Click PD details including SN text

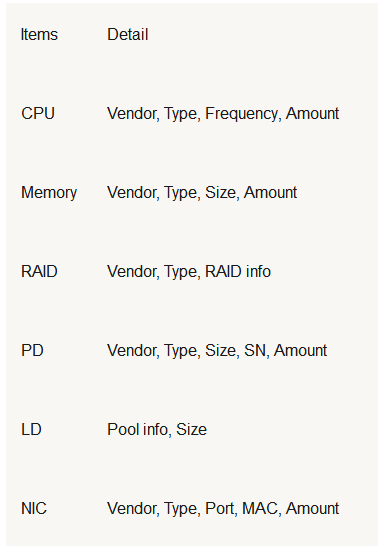click(217, 351)
